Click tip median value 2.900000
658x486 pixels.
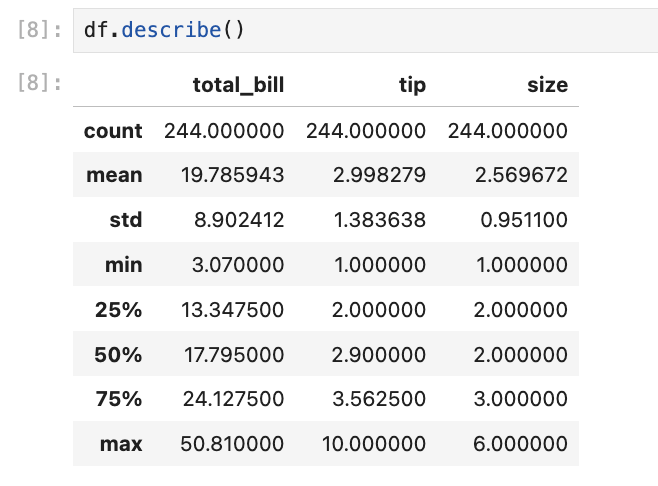click(x=379, y=355)
